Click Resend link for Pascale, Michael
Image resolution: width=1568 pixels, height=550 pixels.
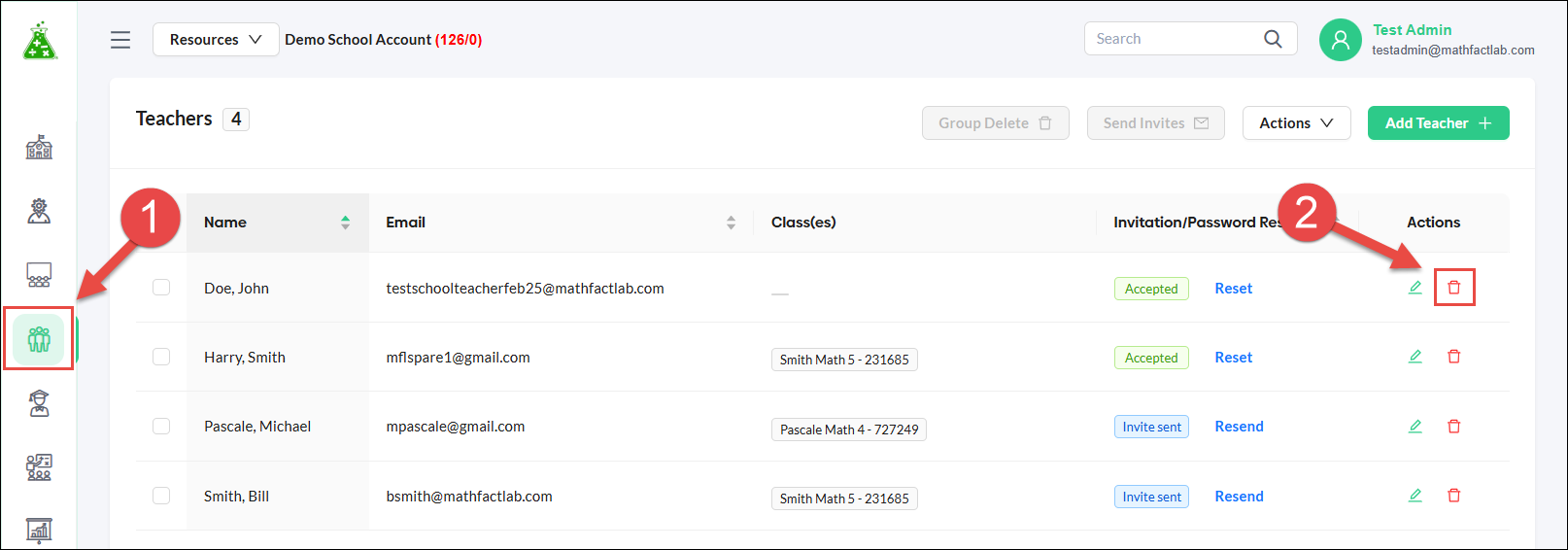pos(1239,427)
